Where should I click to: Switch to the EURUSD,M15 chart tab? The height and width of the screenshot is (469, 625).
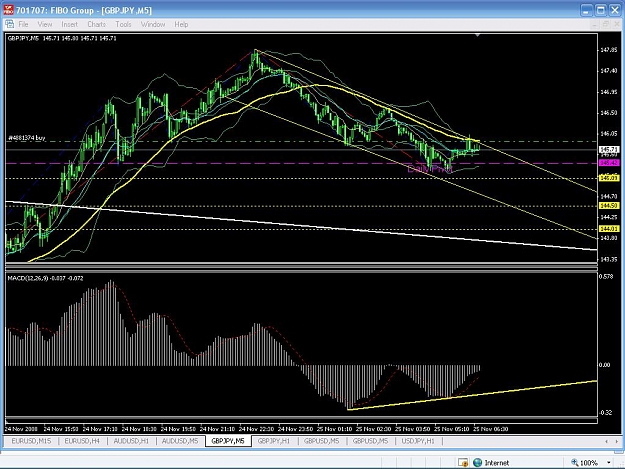[31, 441]
